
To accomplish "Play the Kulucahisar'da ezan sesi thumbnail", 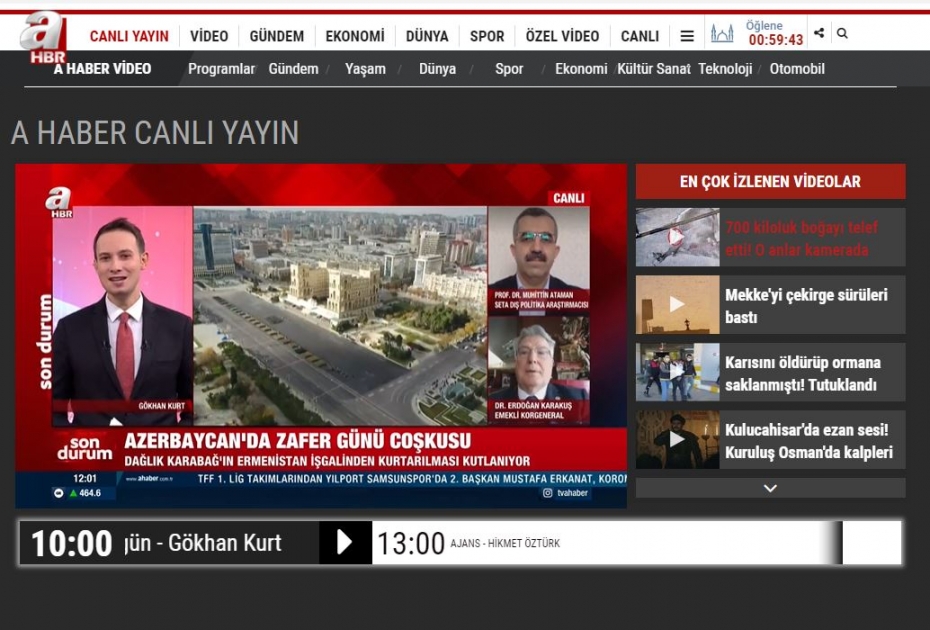I will (x=677, y=440).
